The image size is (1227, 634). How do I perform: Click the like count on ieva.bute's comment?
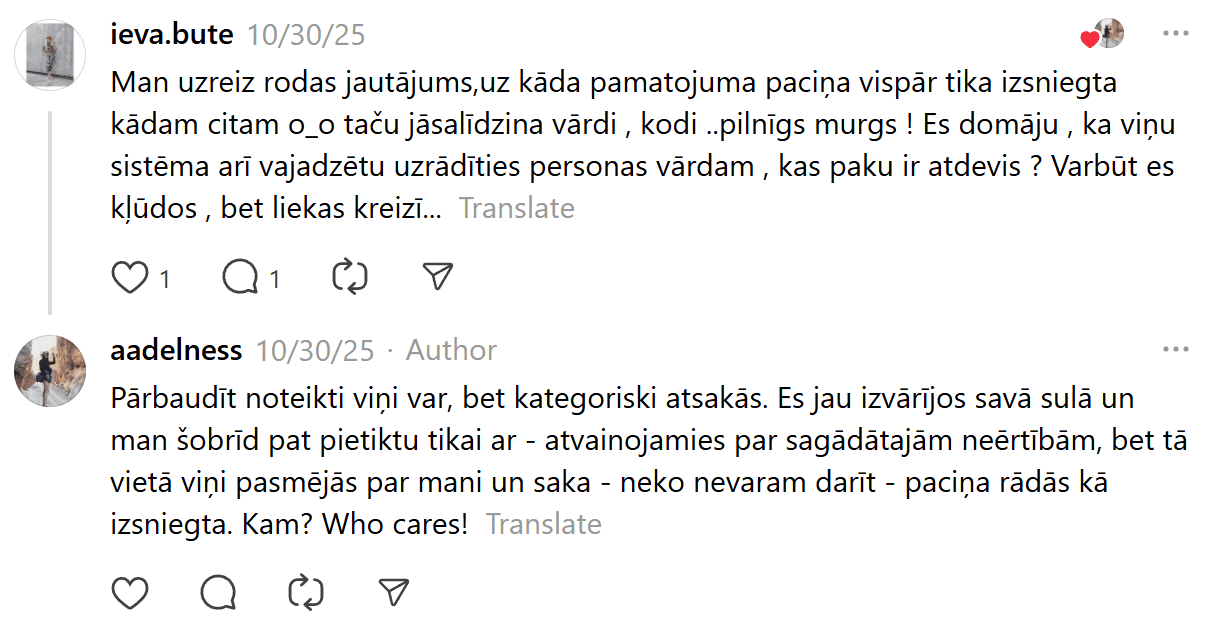point(165,279)
